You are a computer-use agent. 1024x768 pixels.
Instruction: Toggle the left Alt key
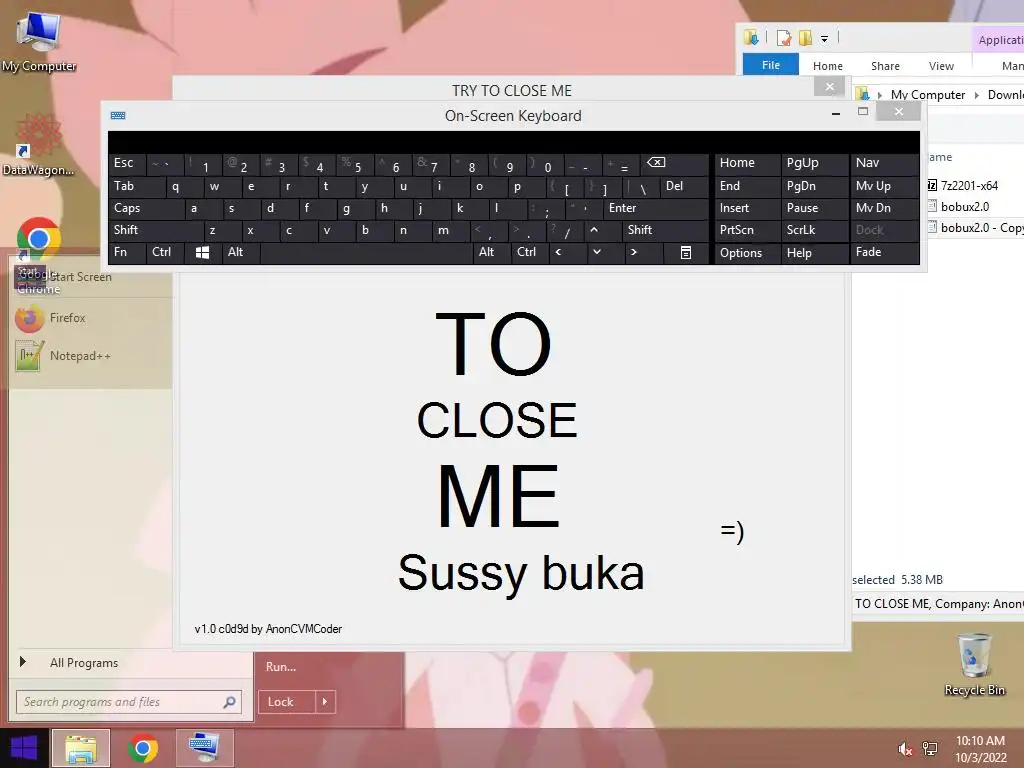pyautogui.click(x=240, y=252)
